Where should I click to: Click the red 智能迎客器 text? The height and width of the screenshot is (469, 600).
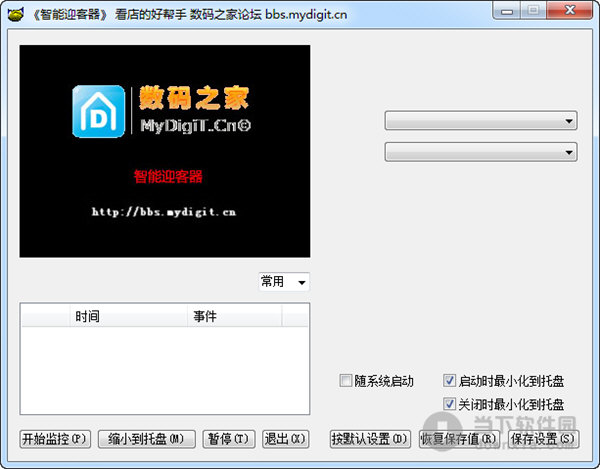tap(168, 176)
